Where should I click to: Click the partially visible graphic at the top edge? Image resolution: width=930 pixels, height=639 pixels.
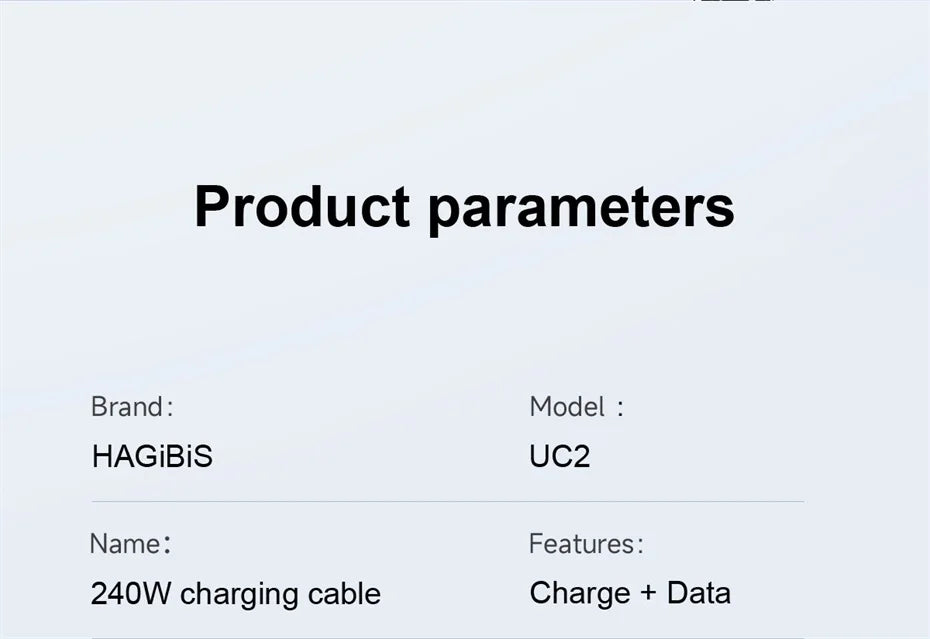coord(733,2)
